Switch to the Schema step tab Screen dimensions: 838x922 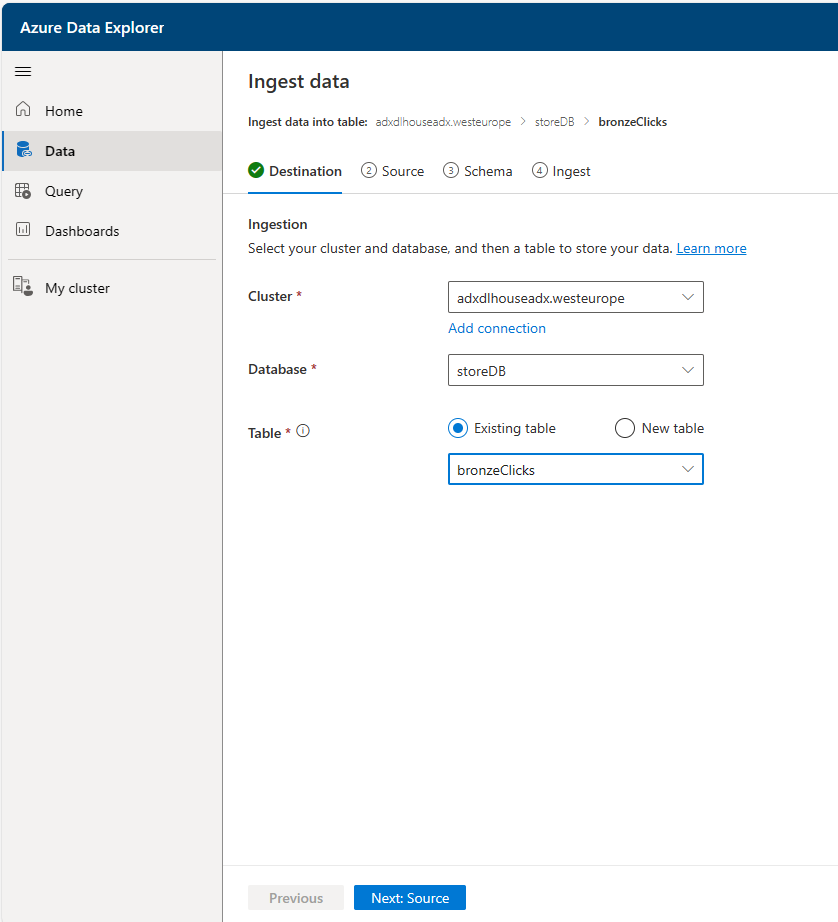coord(478,171)
